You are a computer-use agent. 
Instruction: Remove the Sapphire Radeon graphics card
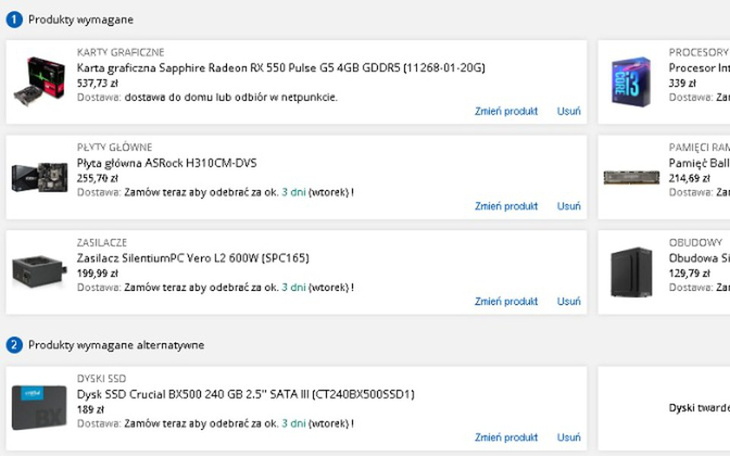(568, 111)
